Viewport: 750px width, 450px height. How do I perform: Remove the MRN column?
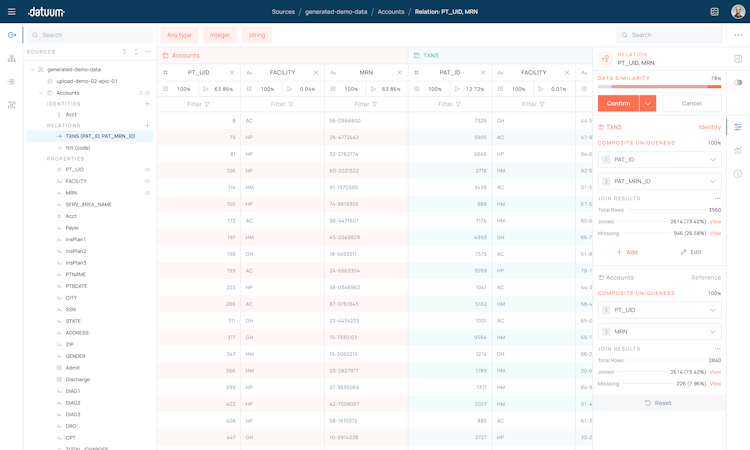399,73
